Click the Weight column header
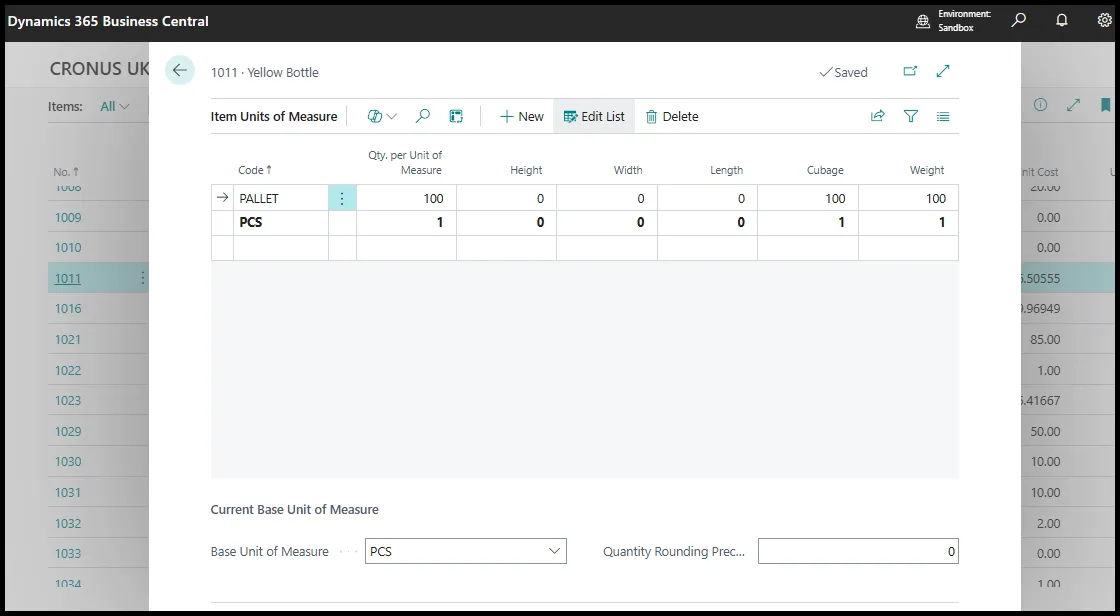The image size is (1120, 616). pos(927,170)
